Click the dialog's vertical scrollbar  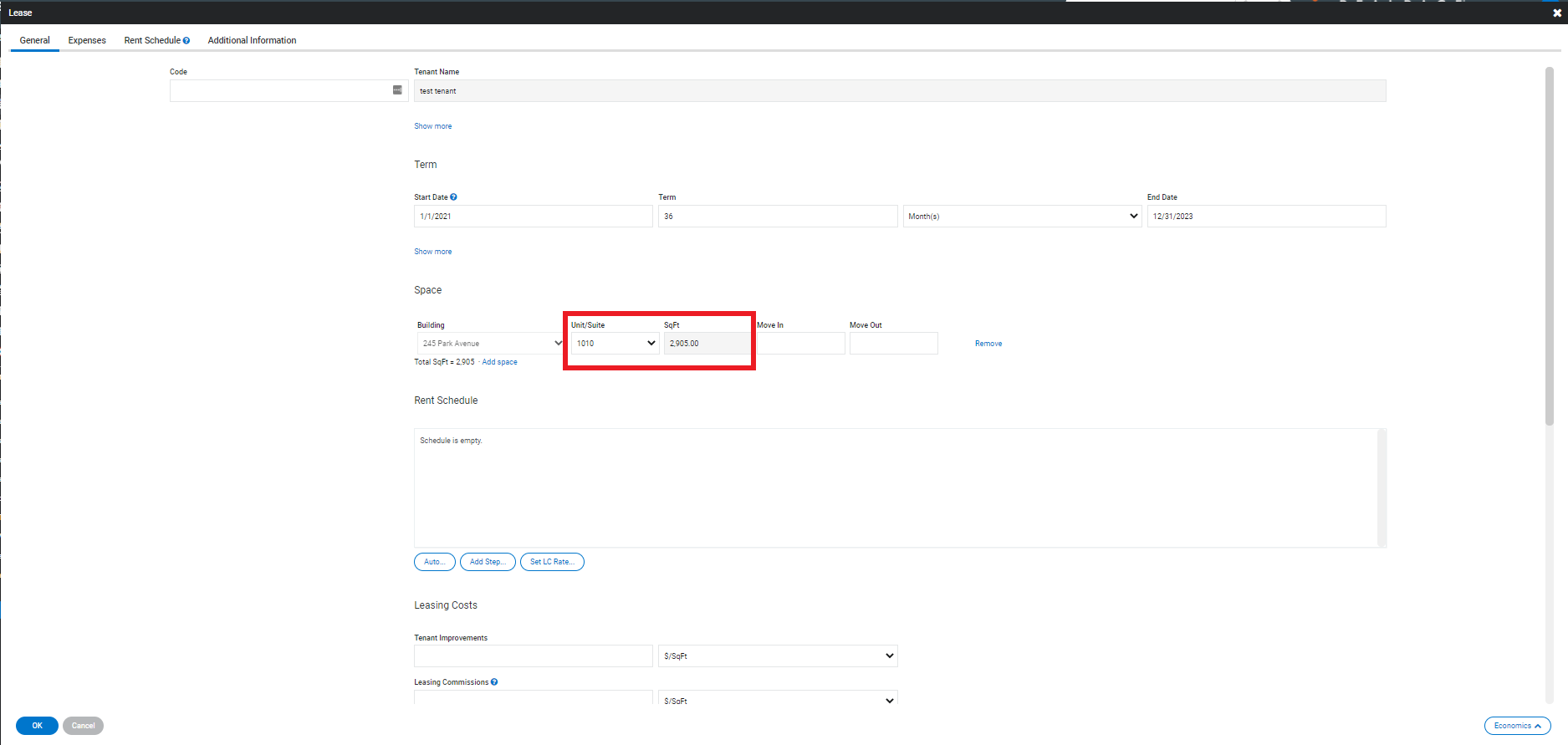[1549, 246]
